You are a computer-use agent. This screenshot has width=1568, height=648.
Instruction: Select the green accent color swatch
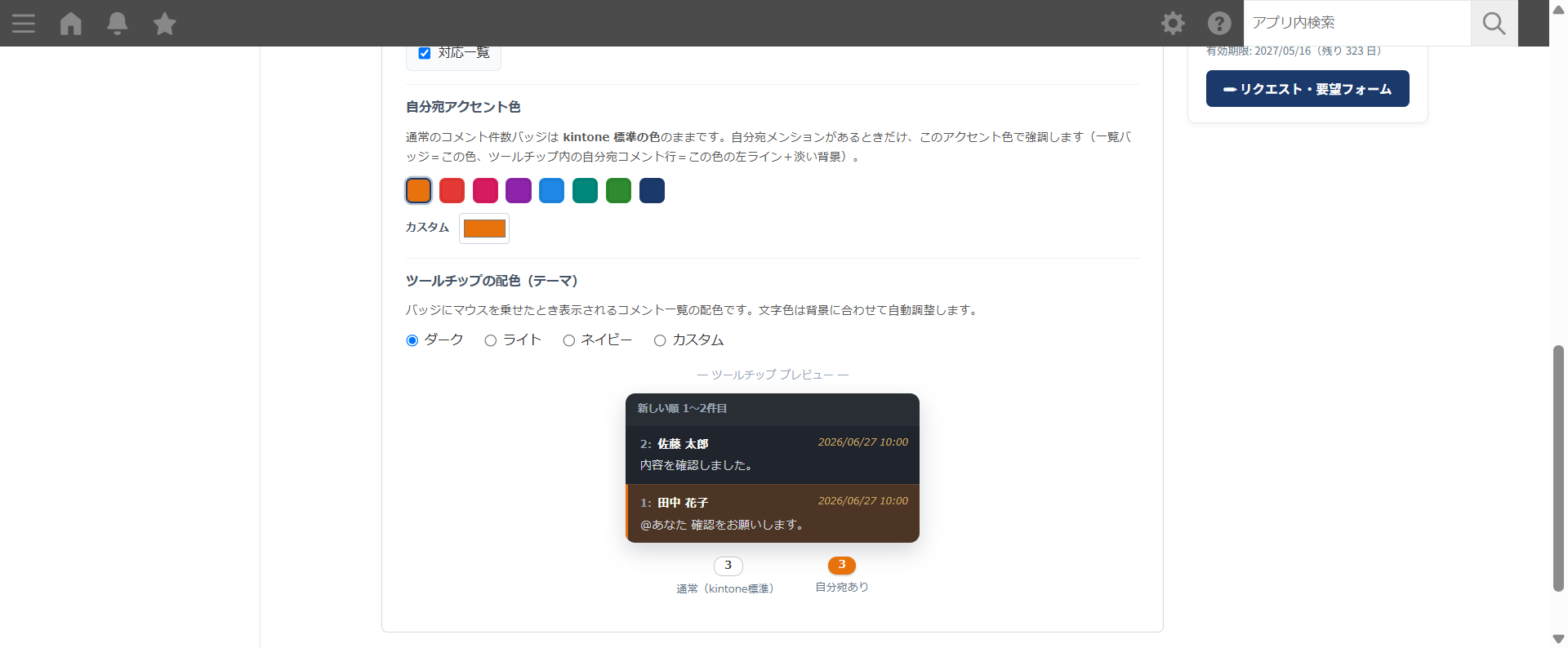click(619, 190)
